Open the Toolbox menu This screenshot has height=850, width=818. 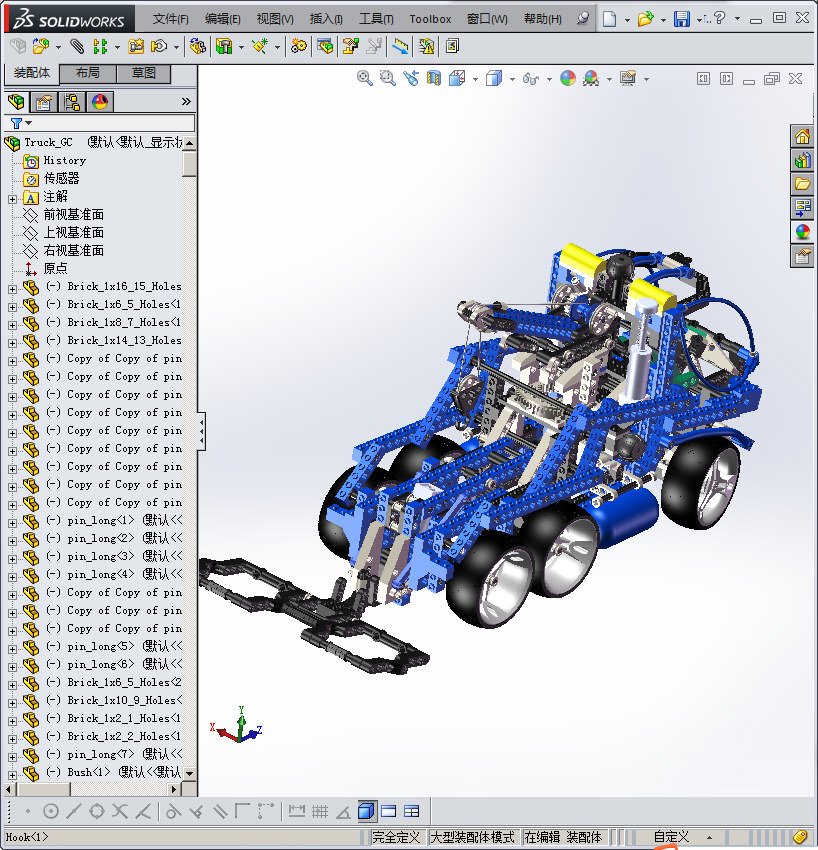pos(430,19)
